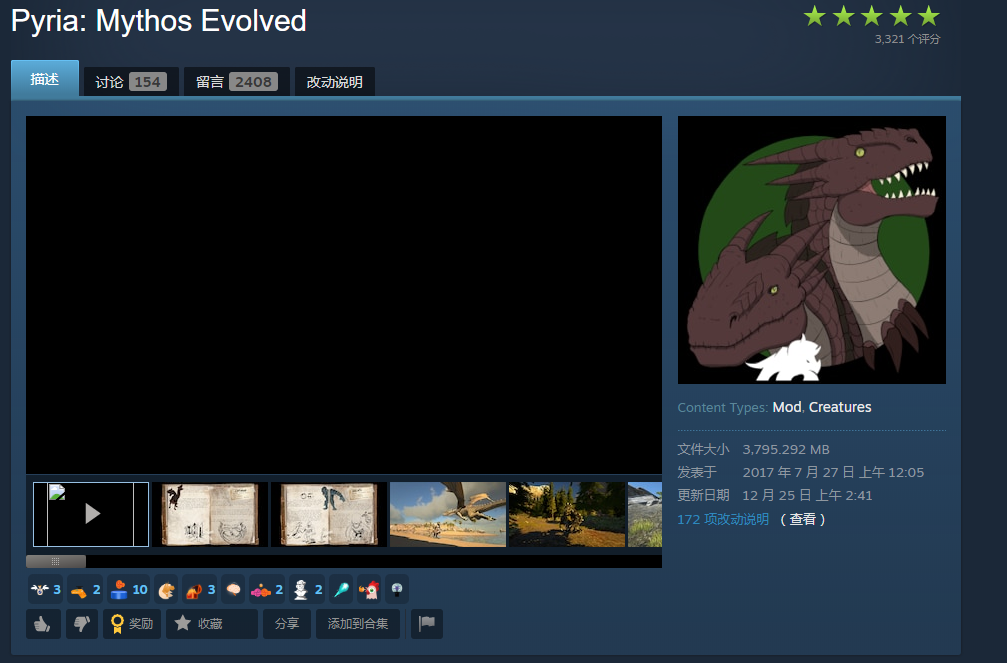Image resolution: width=1007 pixels, height=663 pixels.
Task: Select the 描述 description tab
Action: pos(45,80)
